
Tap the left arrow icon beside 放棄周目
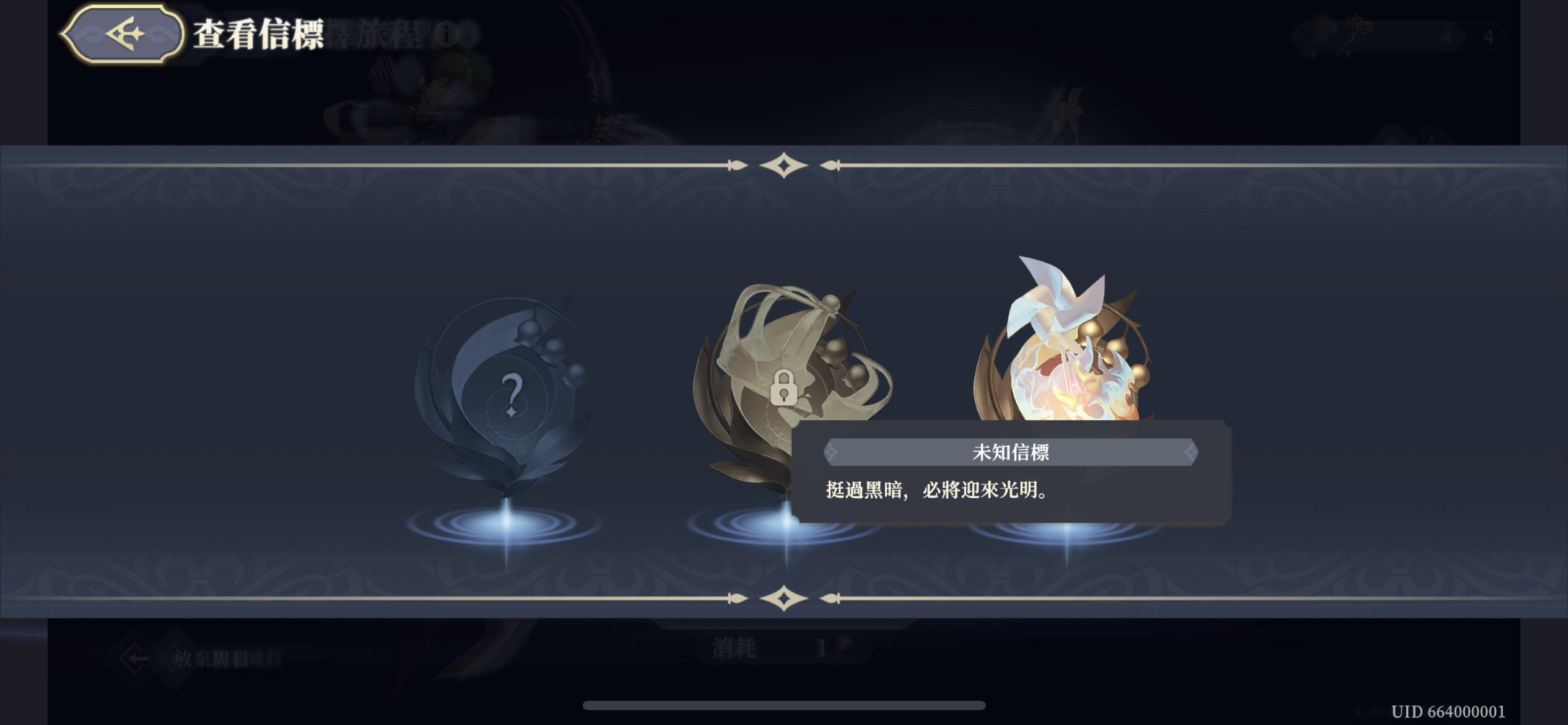tap(134, 658)
